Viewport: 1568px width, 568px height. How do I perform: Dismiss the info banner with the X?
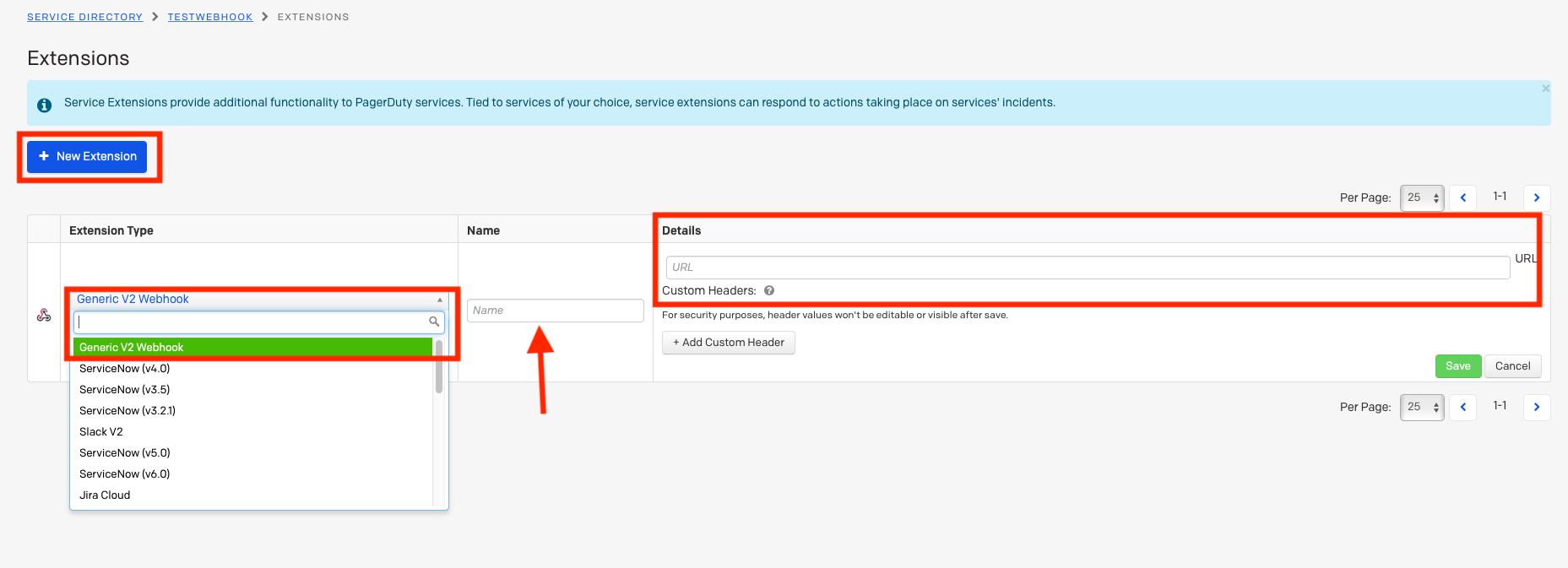coord(1545,88)
